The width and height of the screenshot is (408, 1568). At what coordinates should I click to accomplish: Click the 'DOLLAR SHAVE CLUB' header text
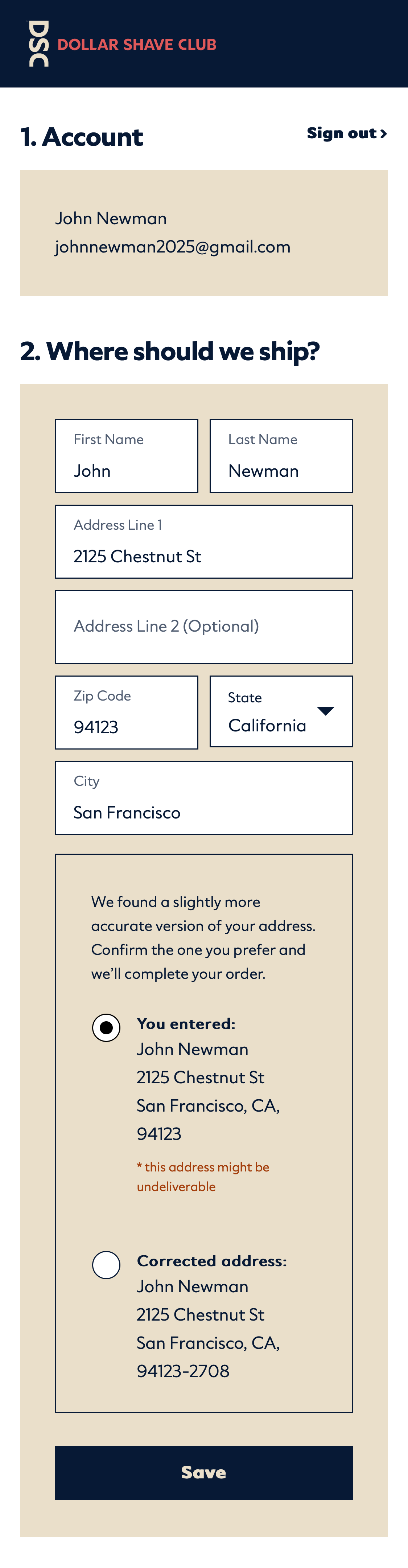coord(137,44)
